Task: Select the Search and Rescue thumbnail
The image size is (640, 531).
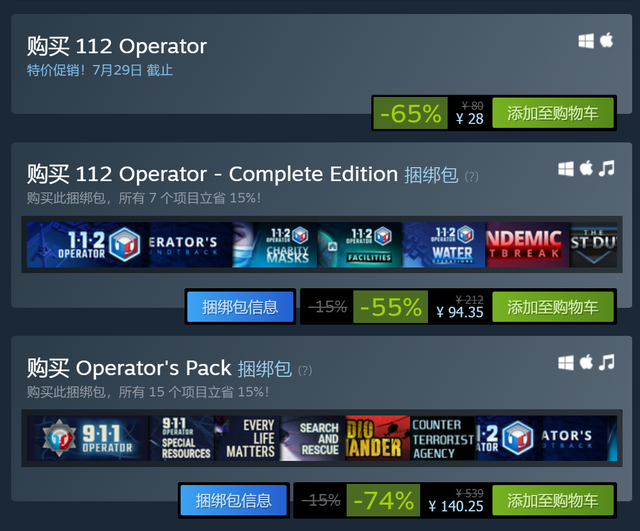Action: 312,438
